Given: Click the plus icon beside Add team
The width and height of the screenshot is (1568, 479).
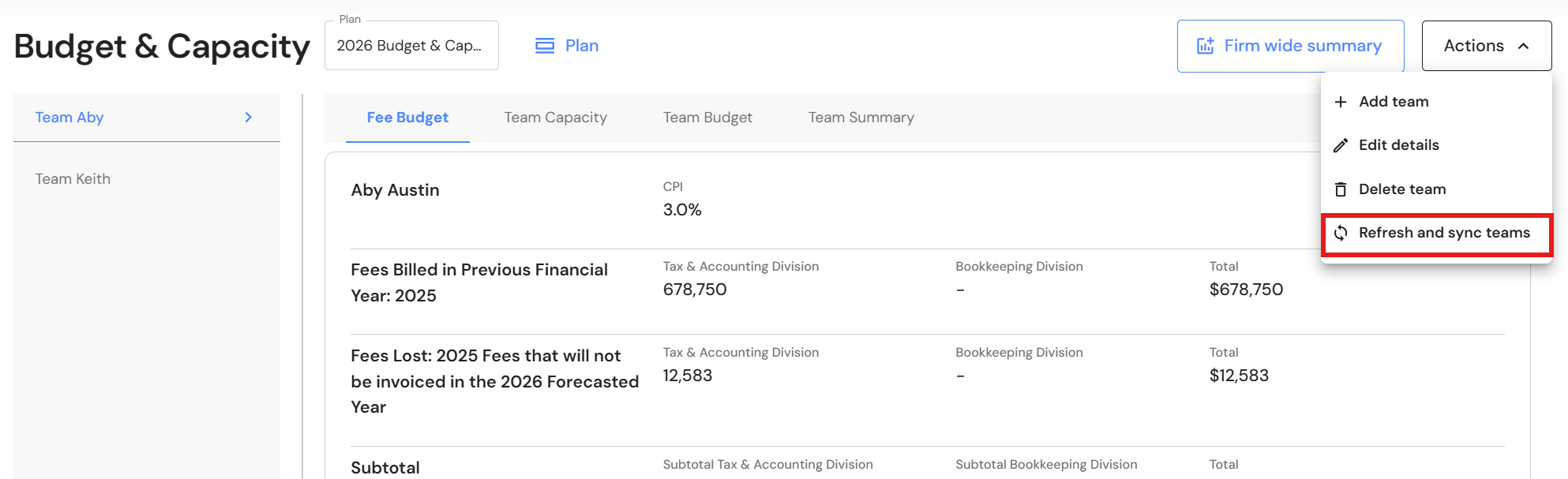Looking at the screenshot, I should pos(1341,102).
